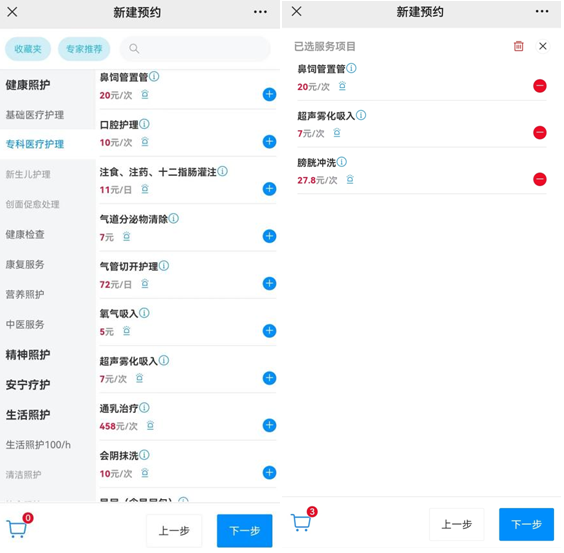Click into the service search field
The width and height of the screenshot is (564, 553).
coord(196,49)
